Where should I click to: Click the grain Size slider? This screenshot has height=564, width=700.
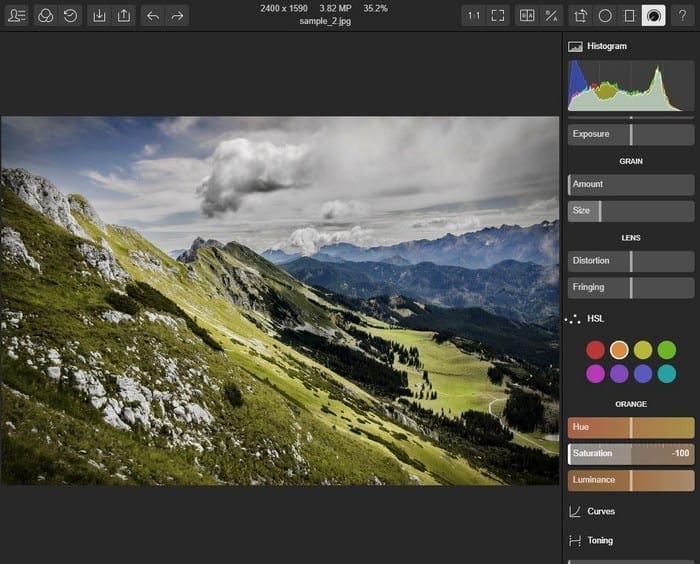pyautogui.click(x=631, y=211)
